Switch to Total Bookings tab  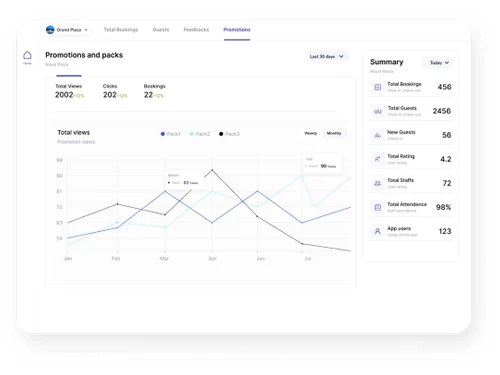click(121, 30)
